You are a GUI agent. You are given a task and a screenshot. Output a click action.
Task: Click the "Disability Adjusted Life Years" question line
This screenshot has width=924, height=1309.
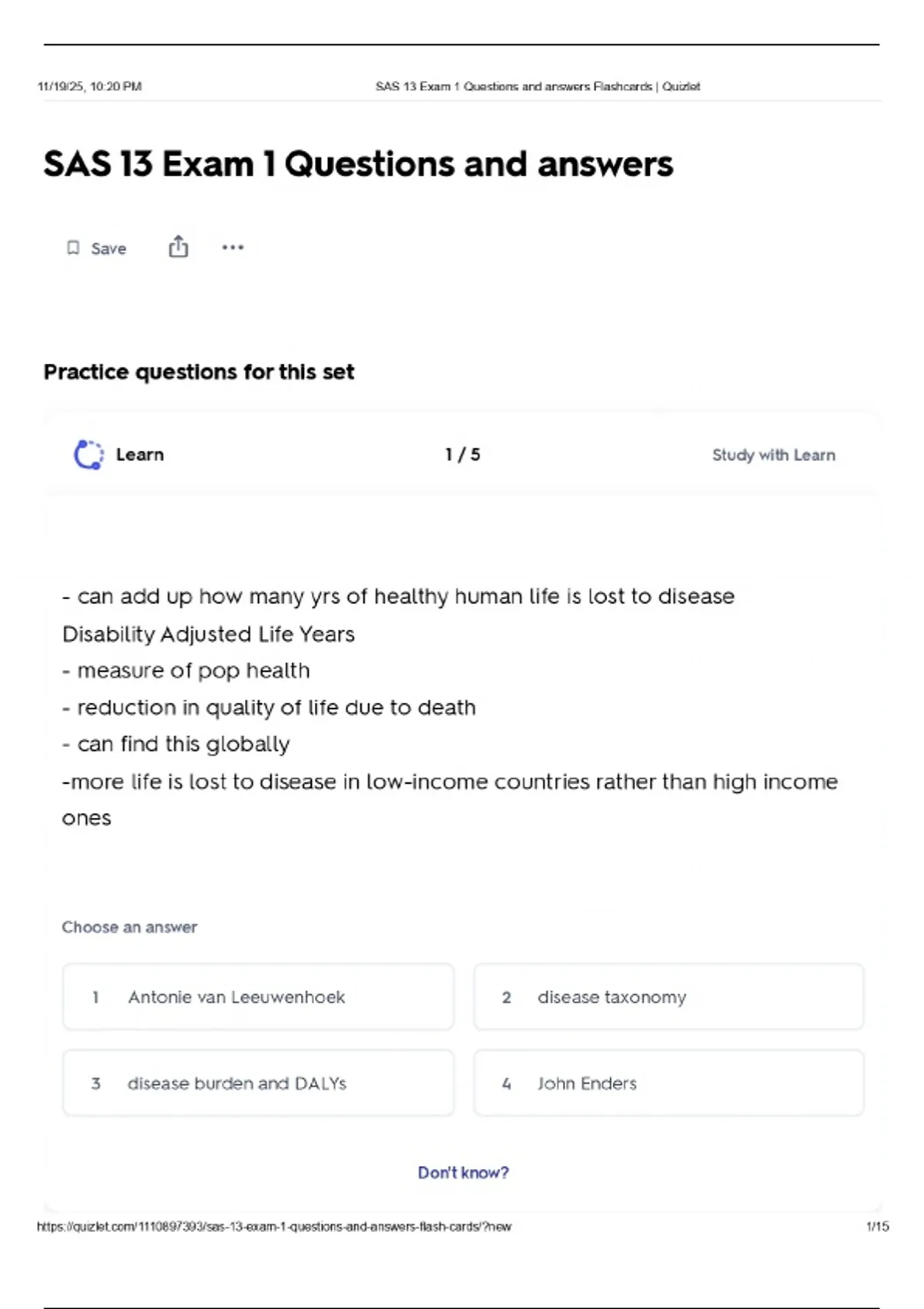pyautogui.click(x=208, y=634)
